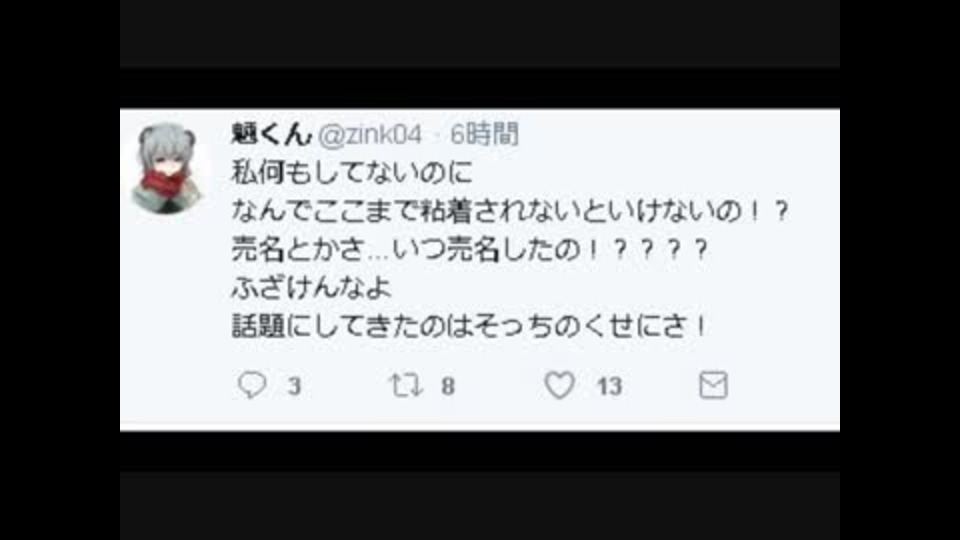960x540 pixels.
Task: Open the retweet count showing 8
Action: [x=448, y=386]
